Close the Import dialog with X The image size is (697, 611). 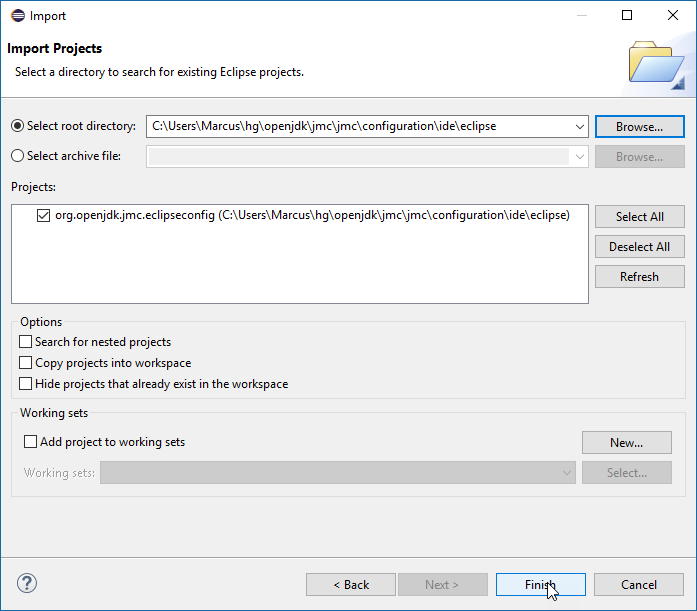click(x=673, y=15)
